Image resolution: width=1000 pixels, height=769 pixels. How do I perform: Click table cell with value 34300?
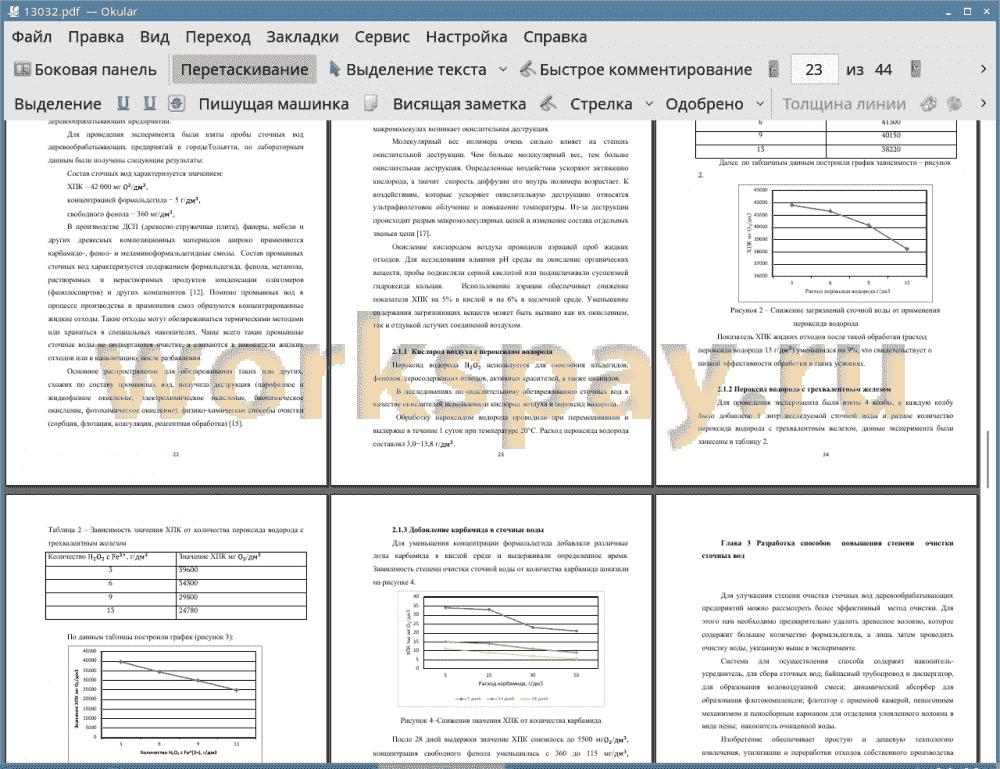[241, 583]
